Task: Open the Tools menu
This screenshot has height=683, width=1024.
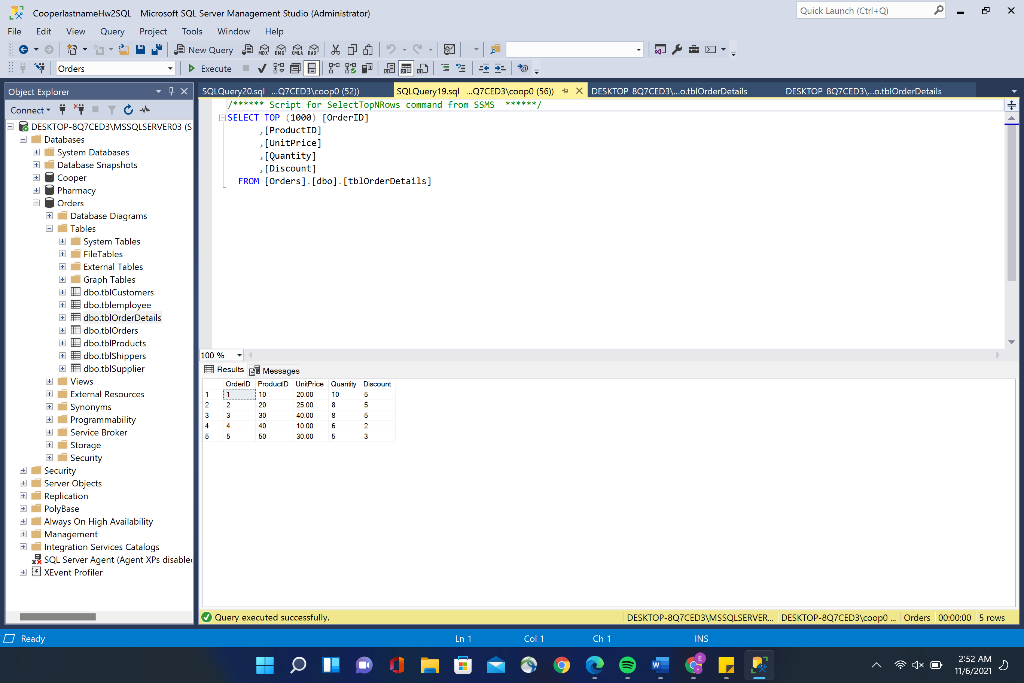Action: [192, 31]
